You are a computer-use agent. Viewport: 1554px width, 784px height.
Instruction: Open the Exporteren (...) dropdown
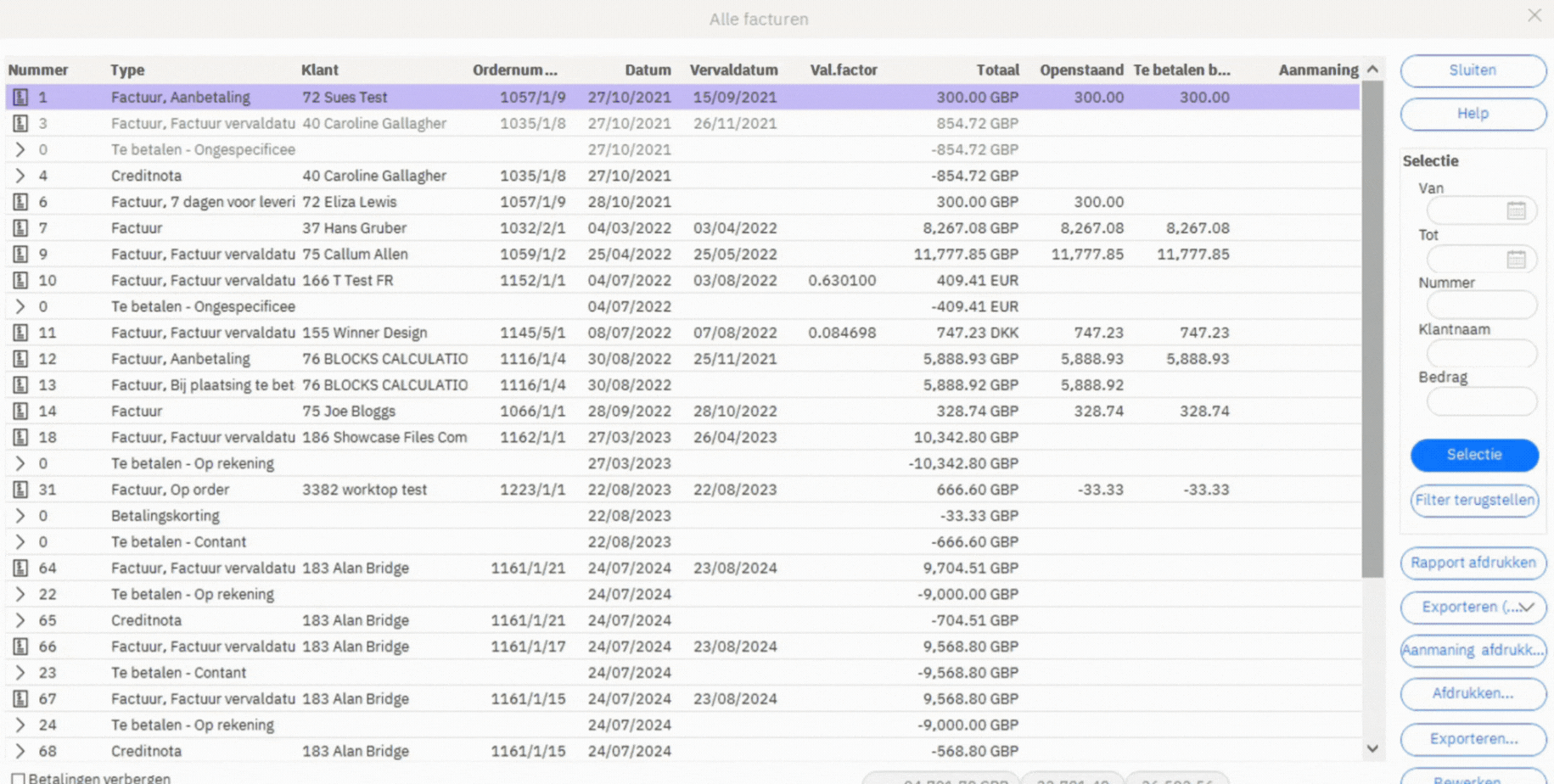tap(1525, 608)
